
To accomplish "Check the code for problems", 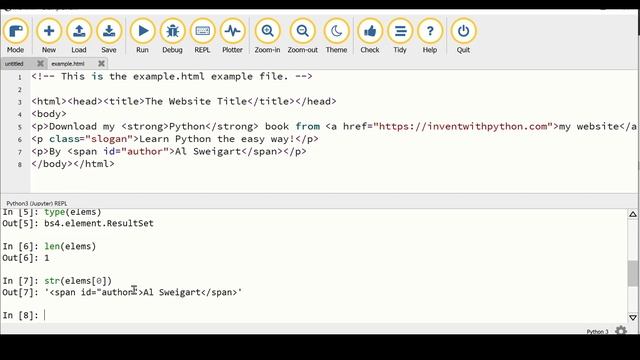I will coord(370,36).
